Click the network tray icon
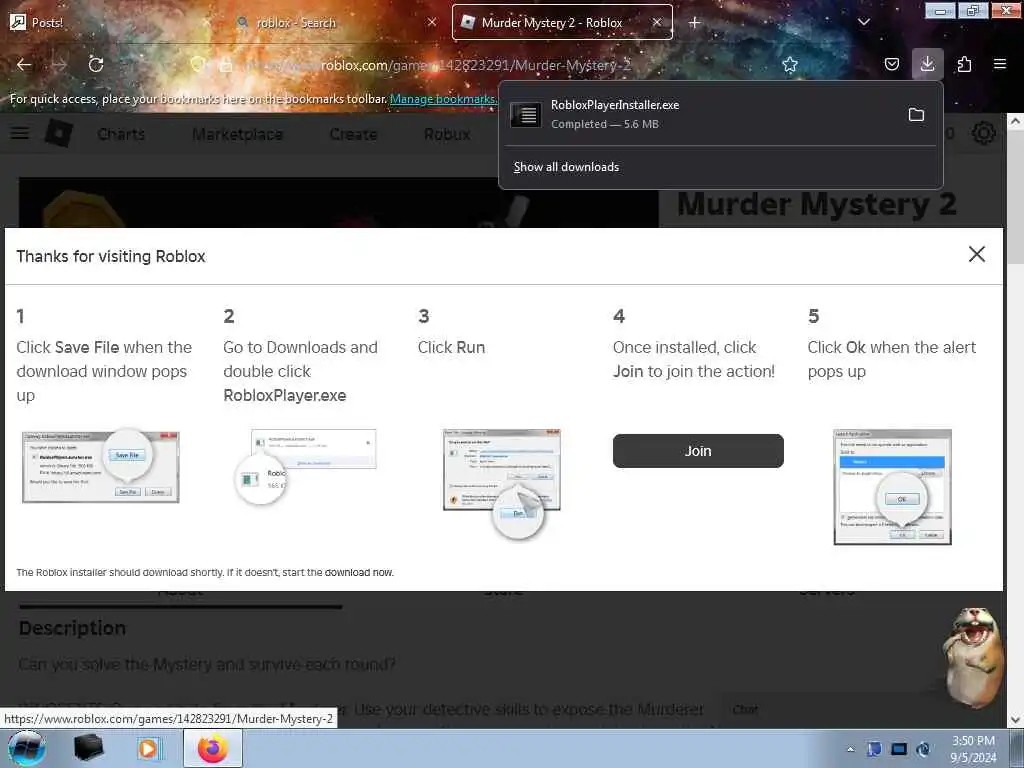Image resolution: width=1024 pixels, height=768 pixels. pos(899,749)
